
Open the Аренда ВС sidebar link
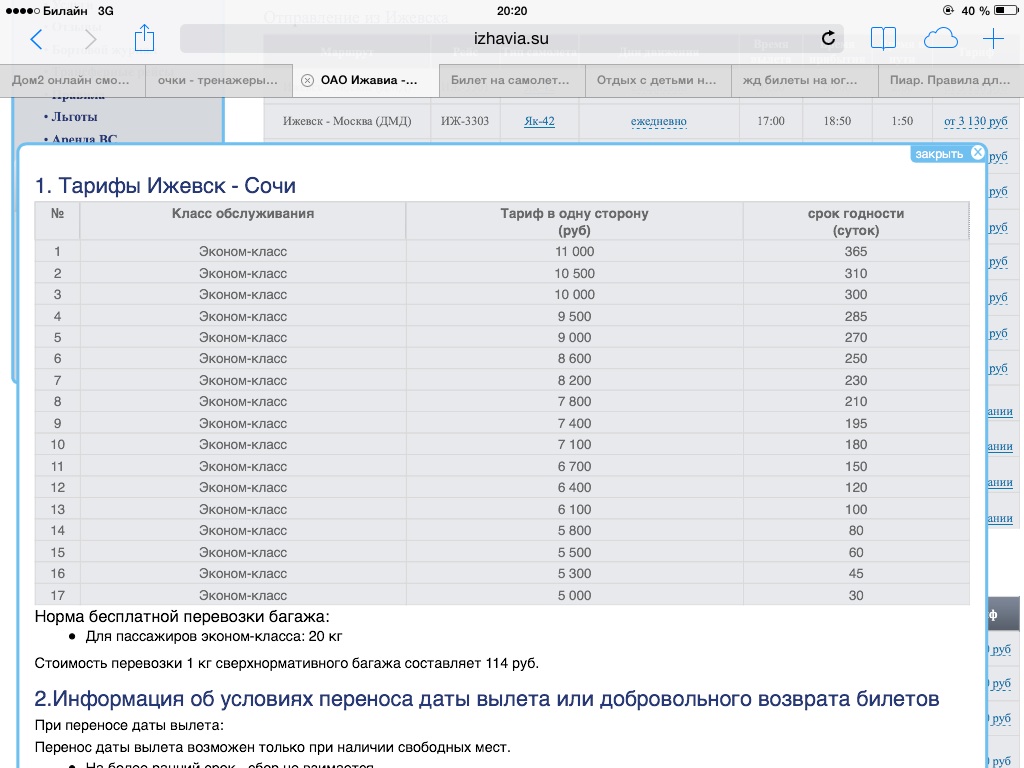(x=84, y=138)
